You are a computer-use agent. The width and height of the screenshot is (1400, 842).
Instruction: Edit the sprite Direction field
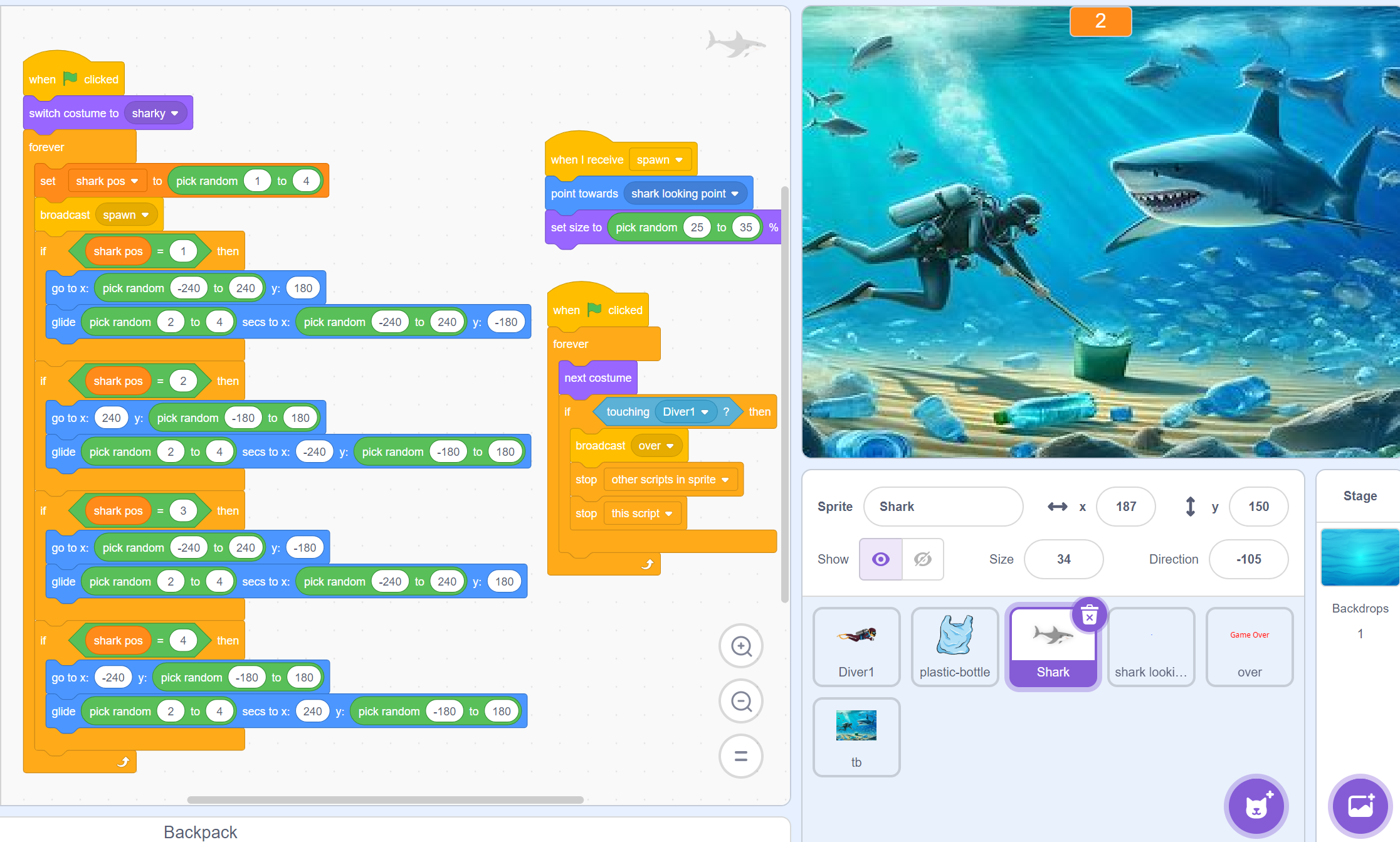click(x=1248, y=559)
